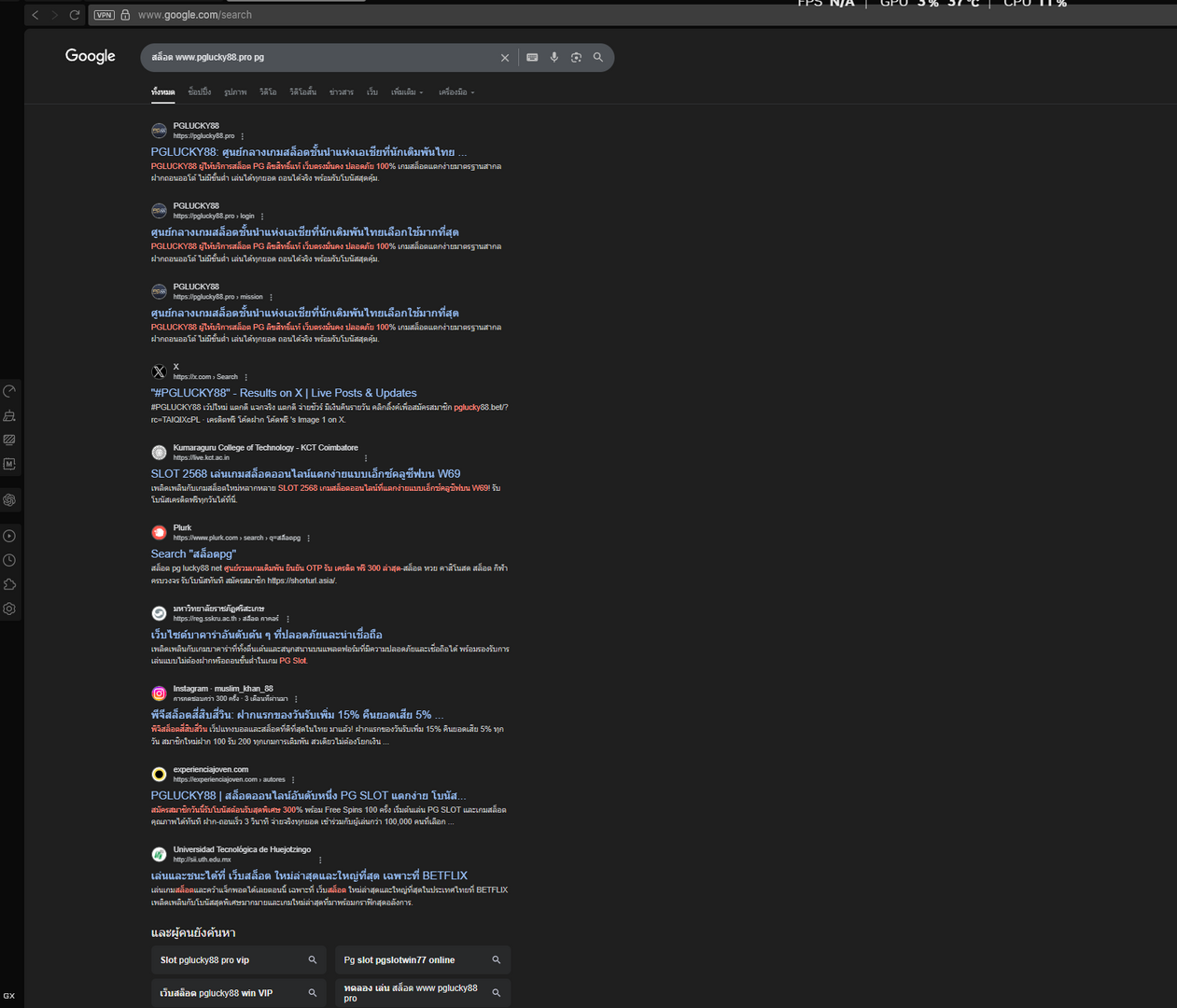Screen dimensions: 1177x1008
Task: Click the Instagram favicon of muslim_khan_88 result
Action: (159, 693)
